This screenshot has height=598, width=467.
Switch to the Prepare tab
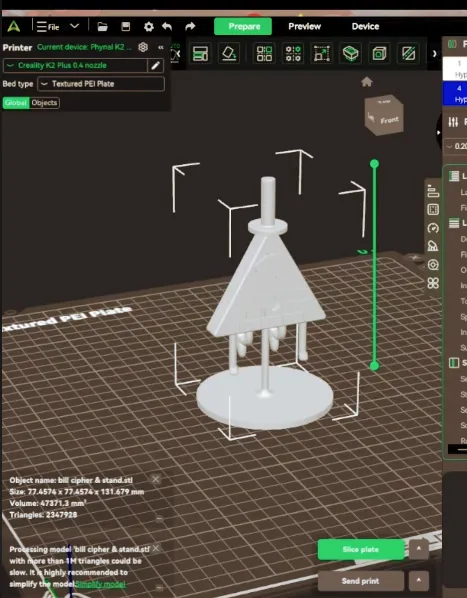pos(243,26)
